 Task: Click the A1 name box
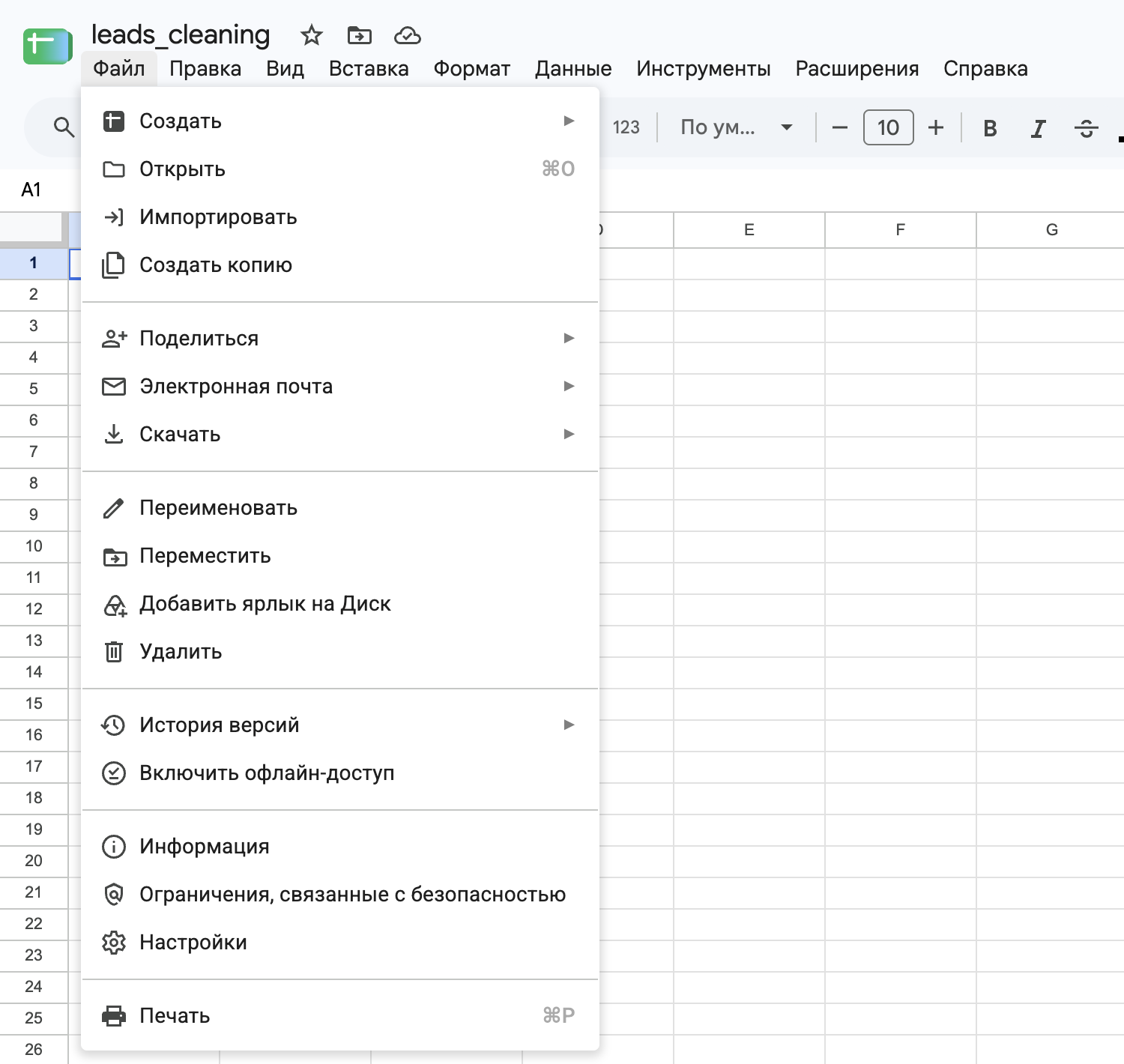coord(31,190)
